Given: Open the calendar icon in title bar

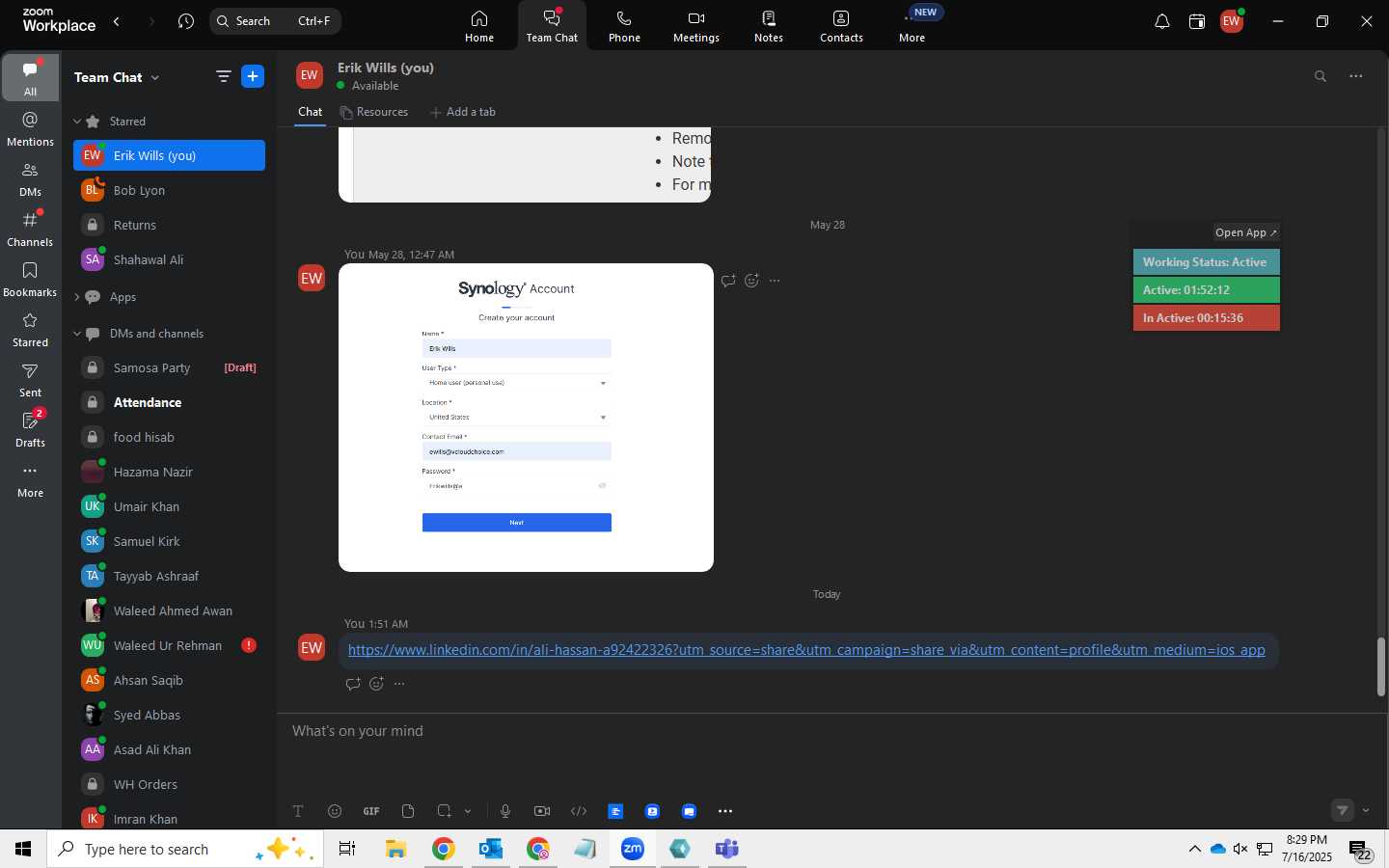Looking at the screenshot, I should point(1197,21).
